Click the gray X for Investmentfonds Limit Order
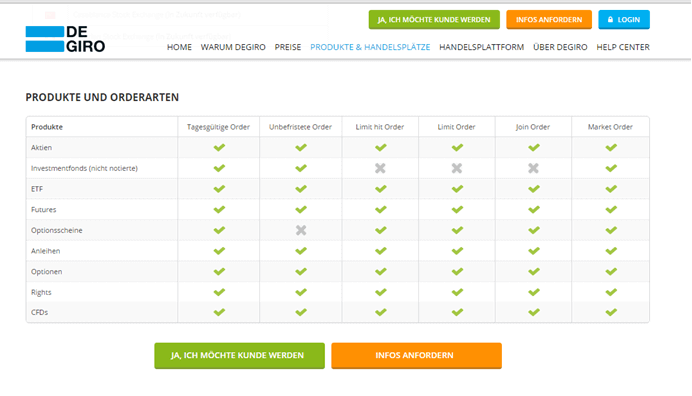692x396 pixels. pyautogui.click(x=457, y=168)
